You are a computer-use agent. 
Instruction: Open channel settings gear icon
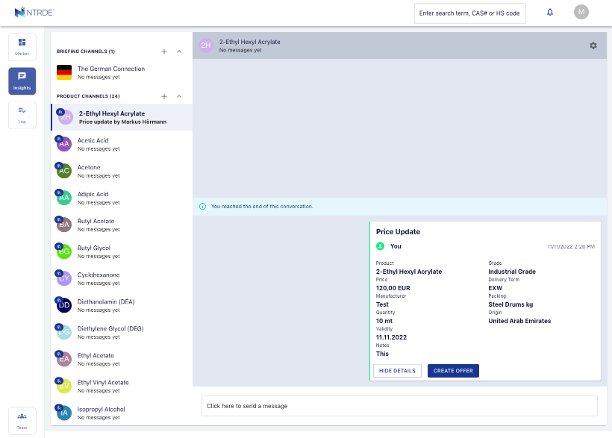tap(593, 45)
